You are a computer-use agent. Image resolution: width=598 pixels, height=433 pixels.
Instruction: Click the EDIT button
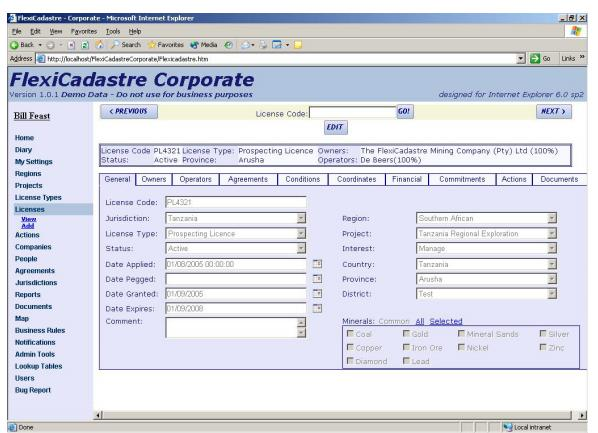[336, 127]
